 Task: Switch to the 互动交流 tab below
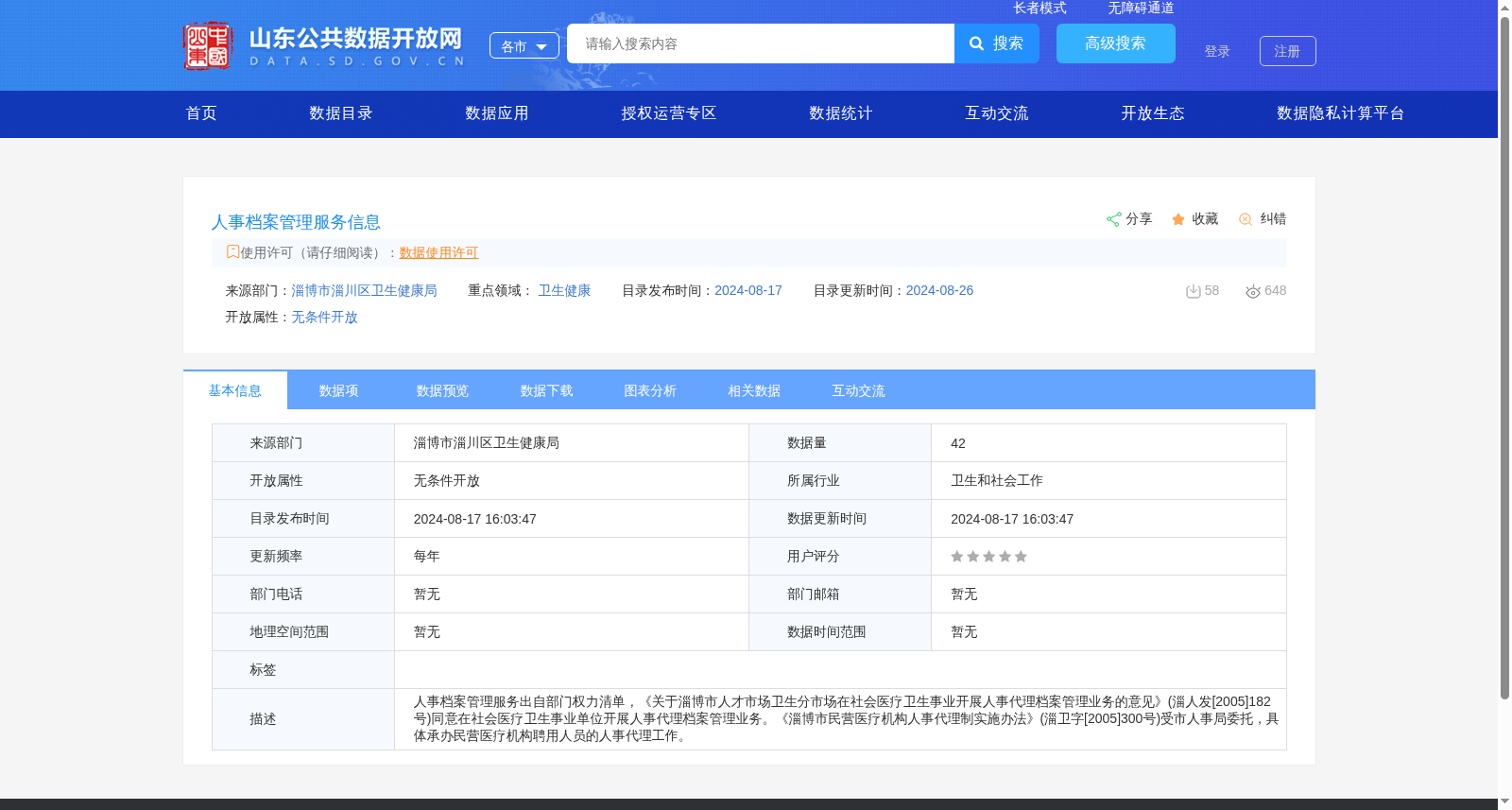coord(859,390)
